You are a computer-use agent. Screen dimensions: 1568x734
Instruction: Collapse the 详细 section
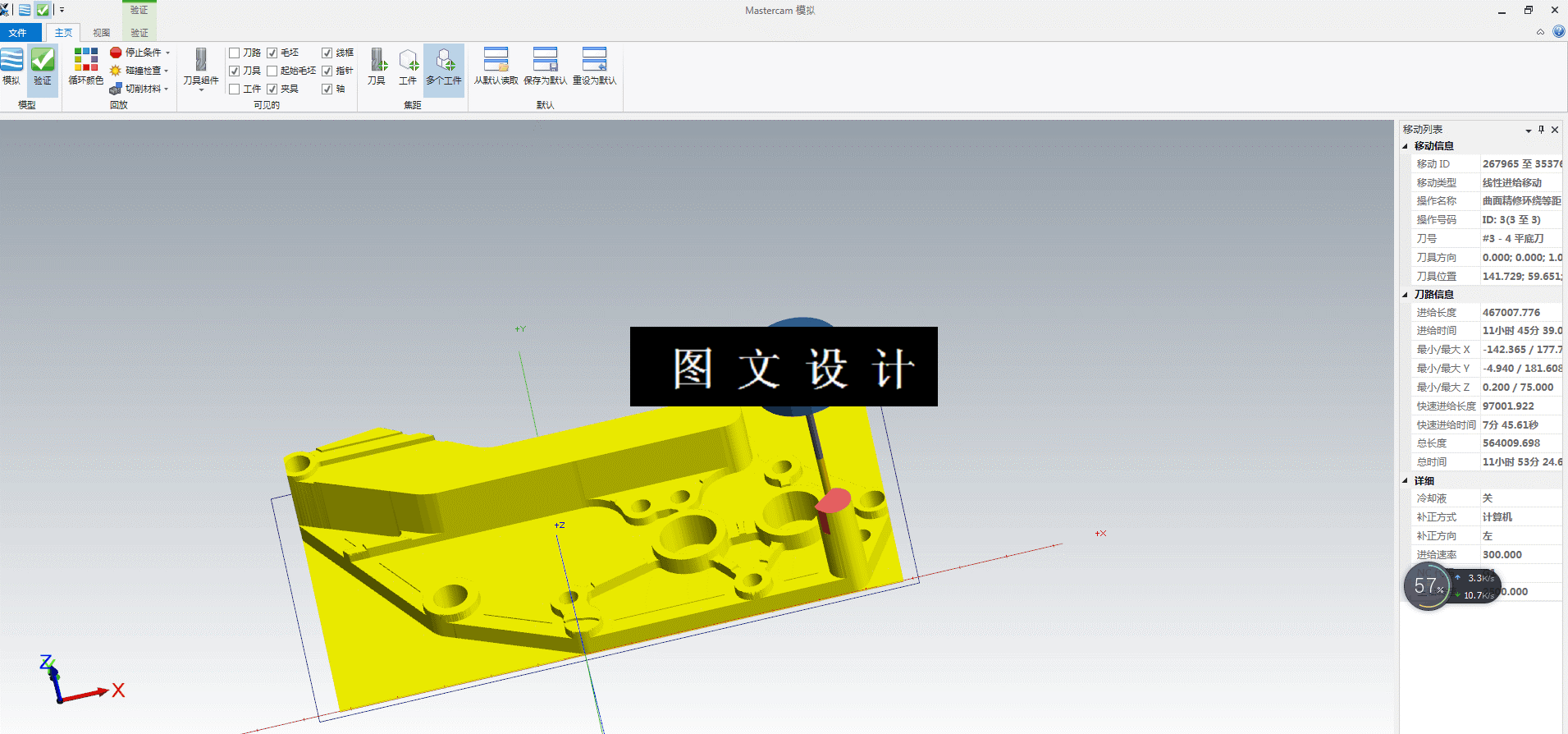click(1406, 481)
